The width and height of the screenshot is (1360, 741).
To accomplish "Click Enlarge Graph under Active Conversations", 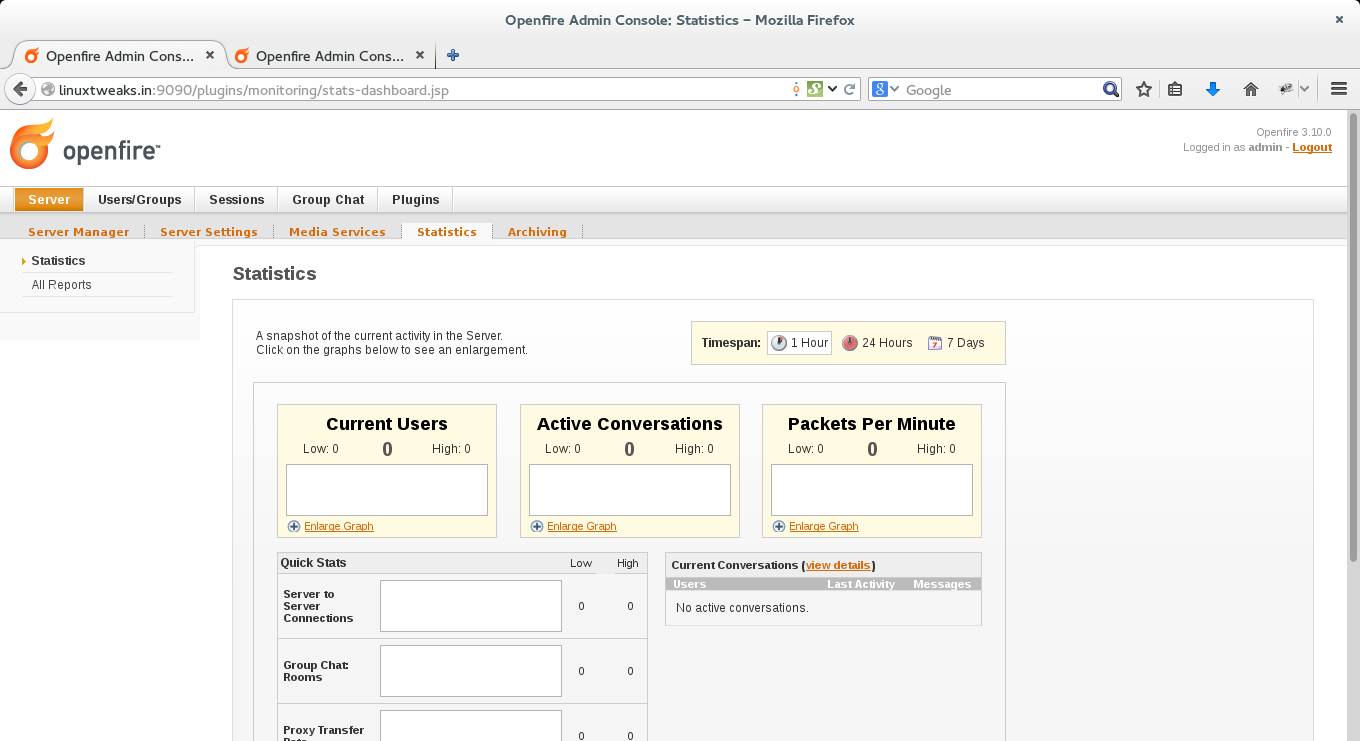I will click(582, 526).
